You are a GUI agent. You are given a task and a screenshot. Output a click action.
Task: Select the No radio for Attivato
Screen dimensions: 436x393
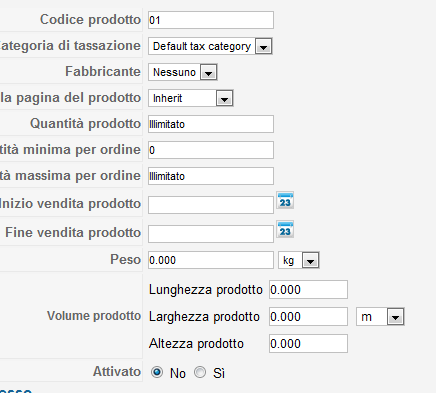(157, 372)
